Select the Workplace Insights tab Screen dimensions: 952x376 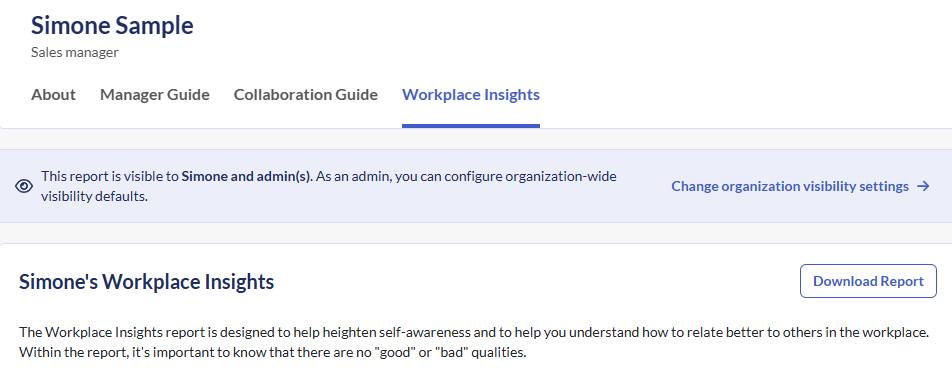pyautogui.click(x=471, y=95)
